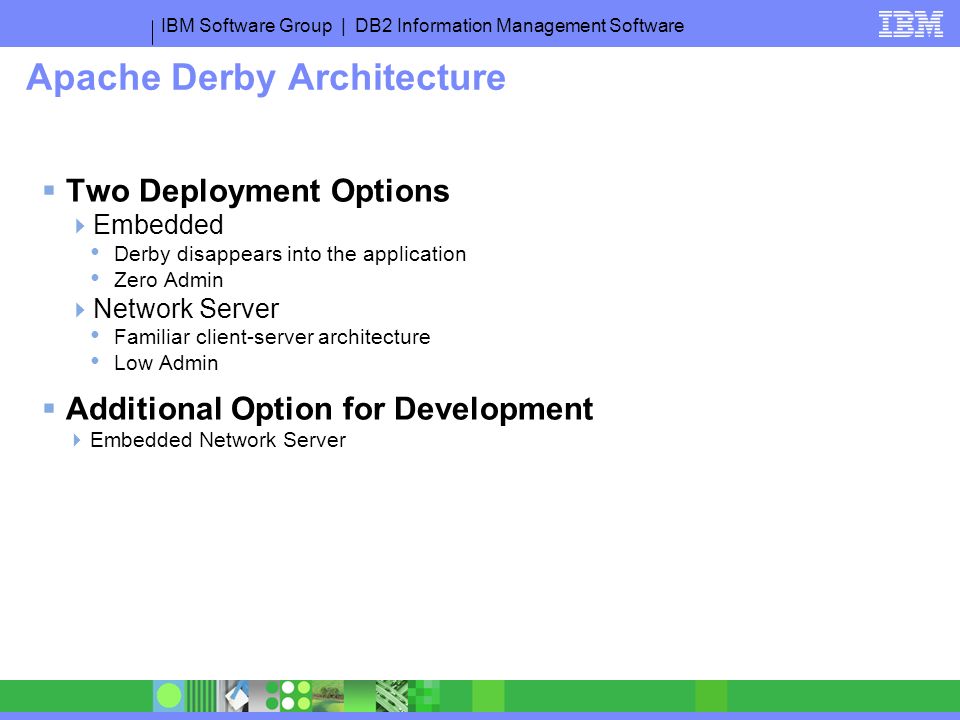Image resolution: width=960 pixels, height=720 pixels.
Task: Click 'Additional Option for Development' heading
Action: [329, 409]
